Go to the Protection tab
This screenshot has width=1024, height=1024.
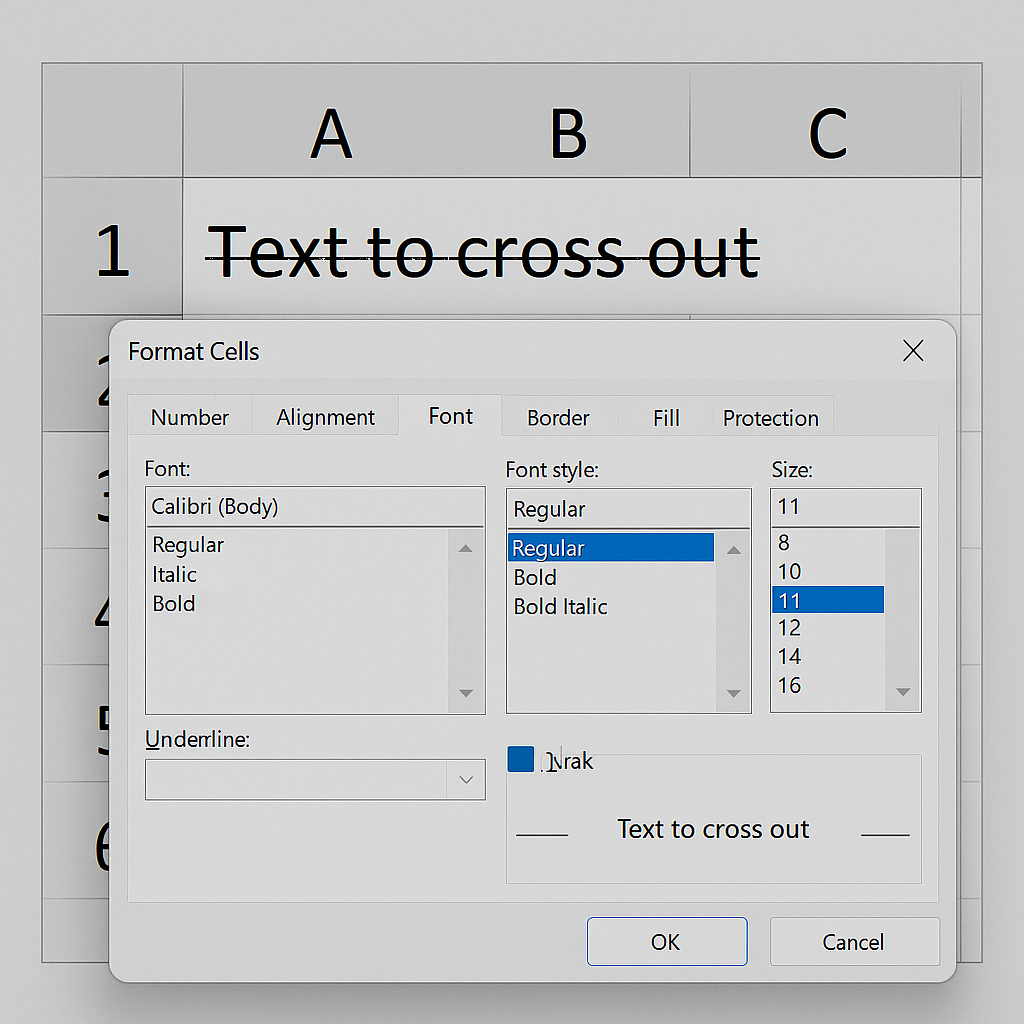tap(771, 417)
